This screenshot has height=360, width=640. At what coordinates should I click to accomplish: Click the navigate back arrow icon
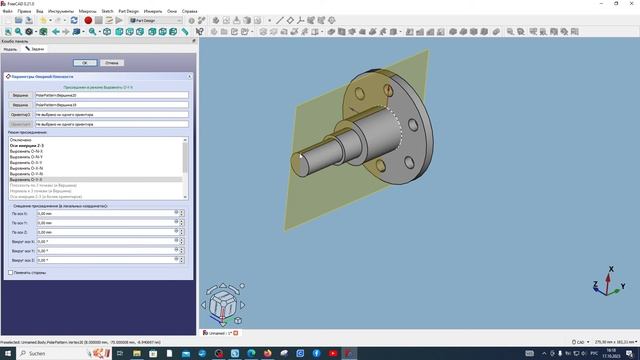pyautogui.click(x=56, y=31)
